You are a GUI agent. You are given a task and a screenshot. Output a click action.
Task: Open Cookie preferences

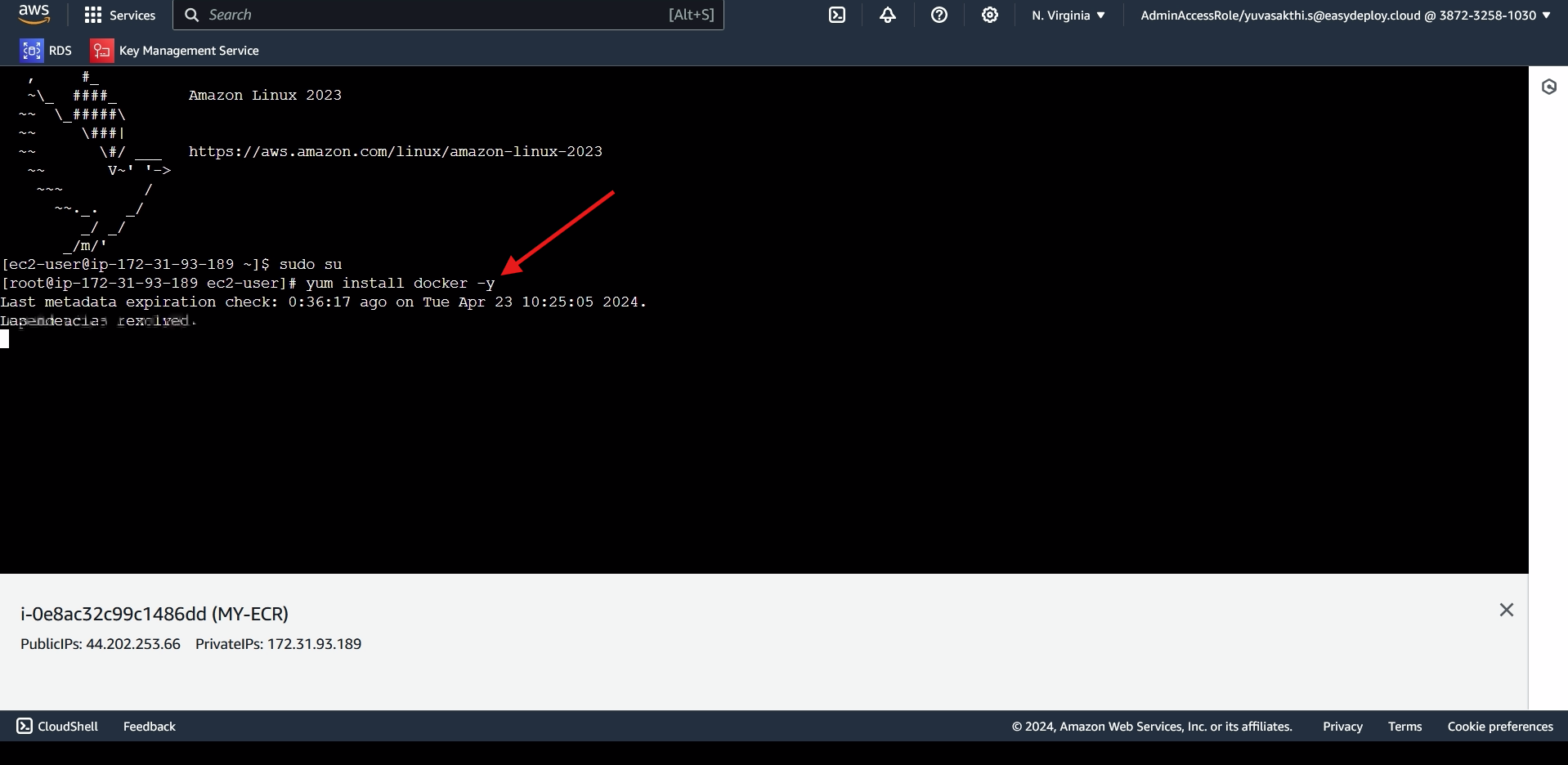click(x=1500, y=727)
